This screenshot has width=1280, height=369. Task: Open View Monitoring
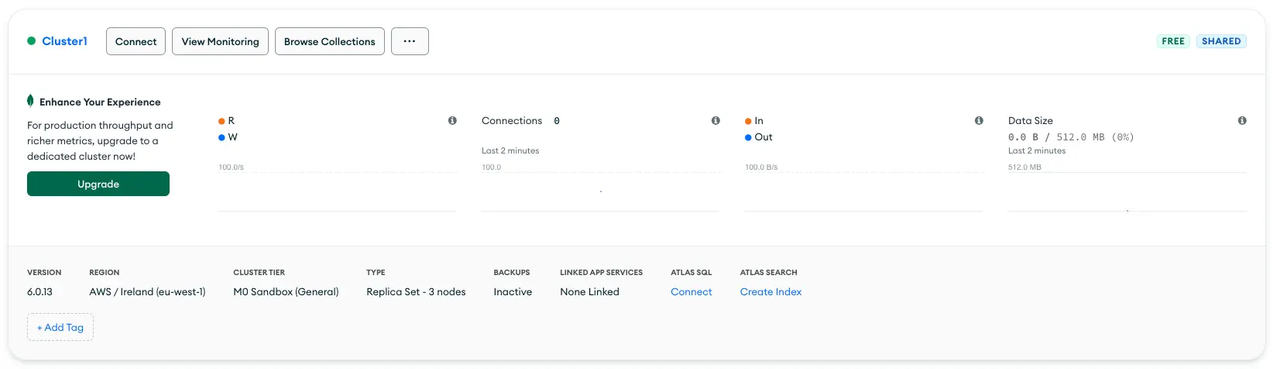pyautogui.click(x=220, y=41)
